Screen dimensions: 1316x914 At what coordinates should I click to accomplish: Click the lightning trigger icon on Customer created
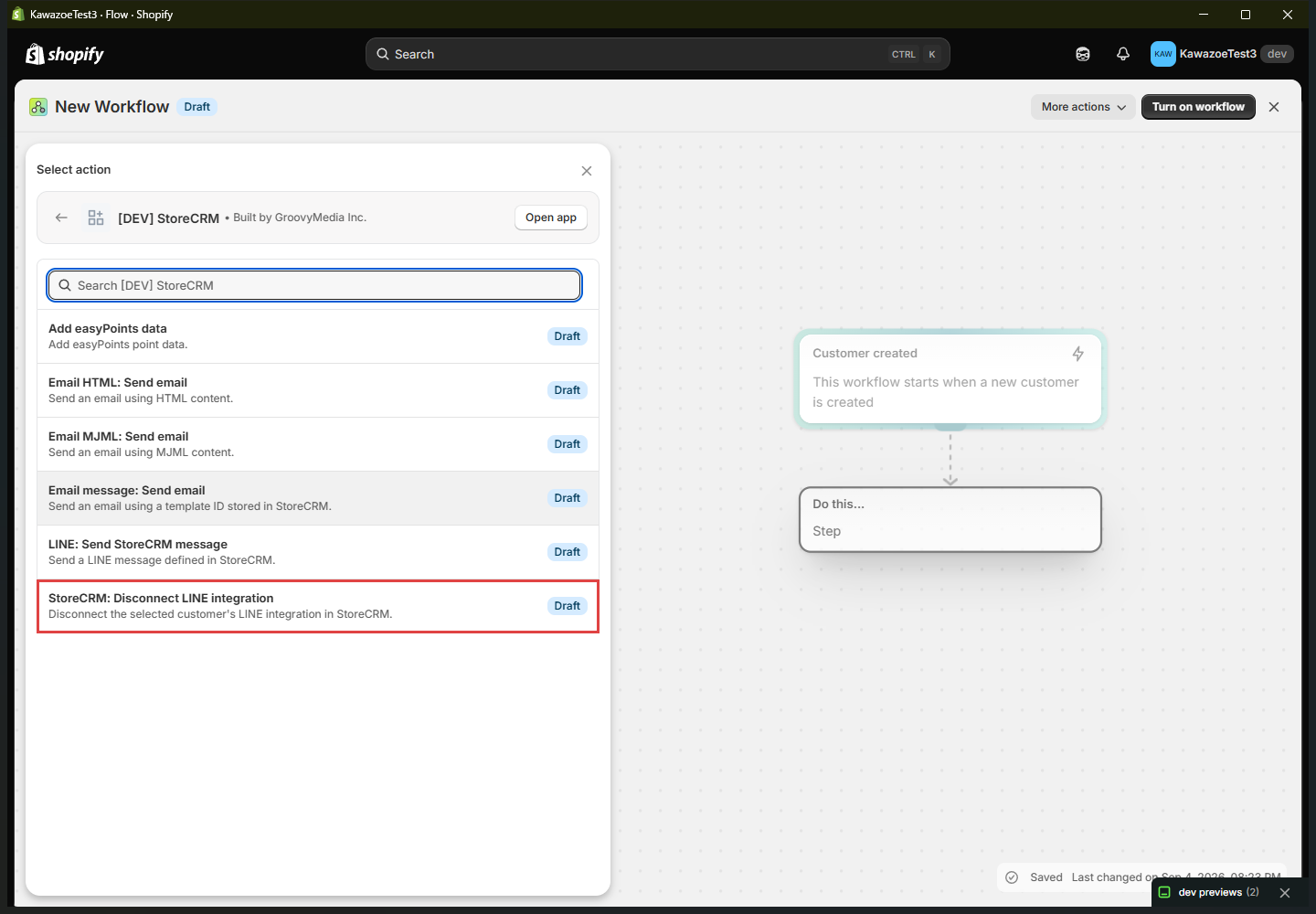(x=1078, y=354)
